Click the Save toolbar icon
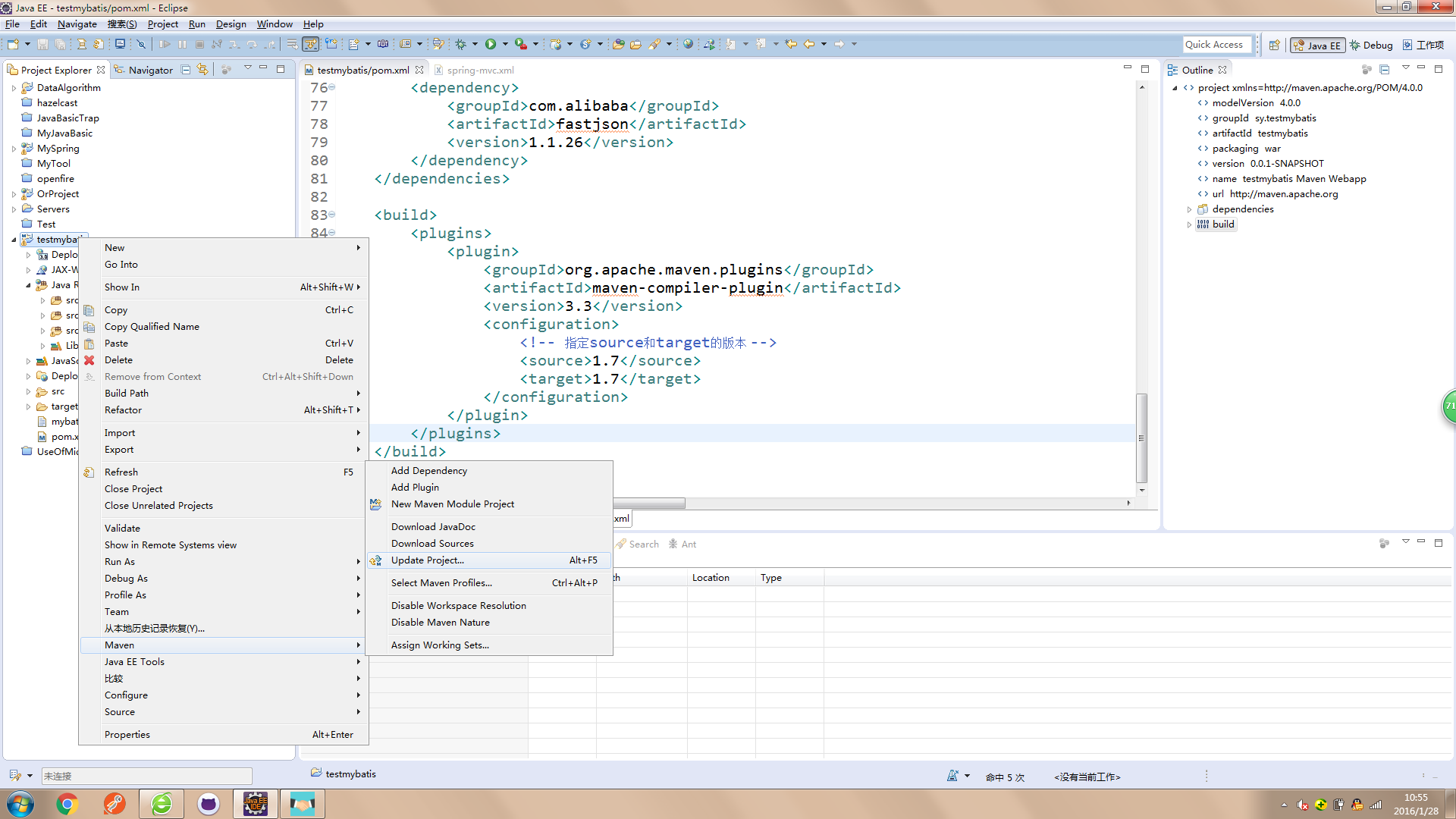 tap(42, 44)
